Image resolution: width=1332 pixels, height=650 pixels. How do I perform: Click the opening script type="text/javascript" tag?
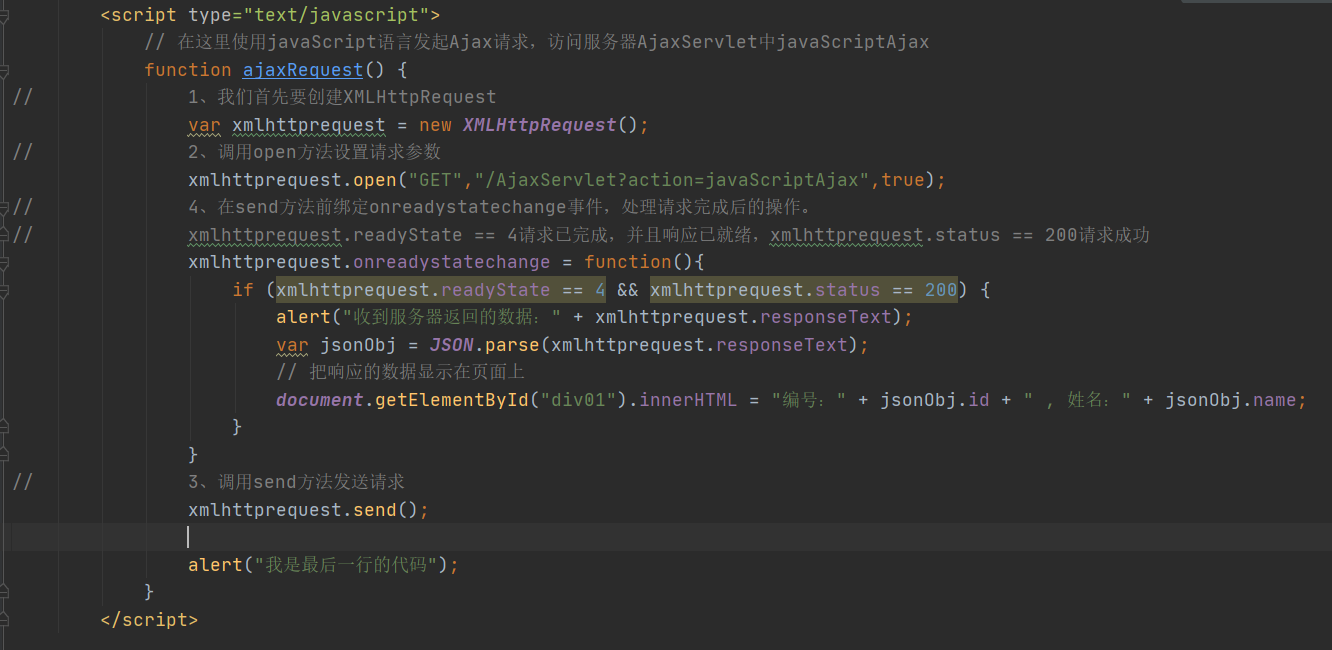[270, 15]
